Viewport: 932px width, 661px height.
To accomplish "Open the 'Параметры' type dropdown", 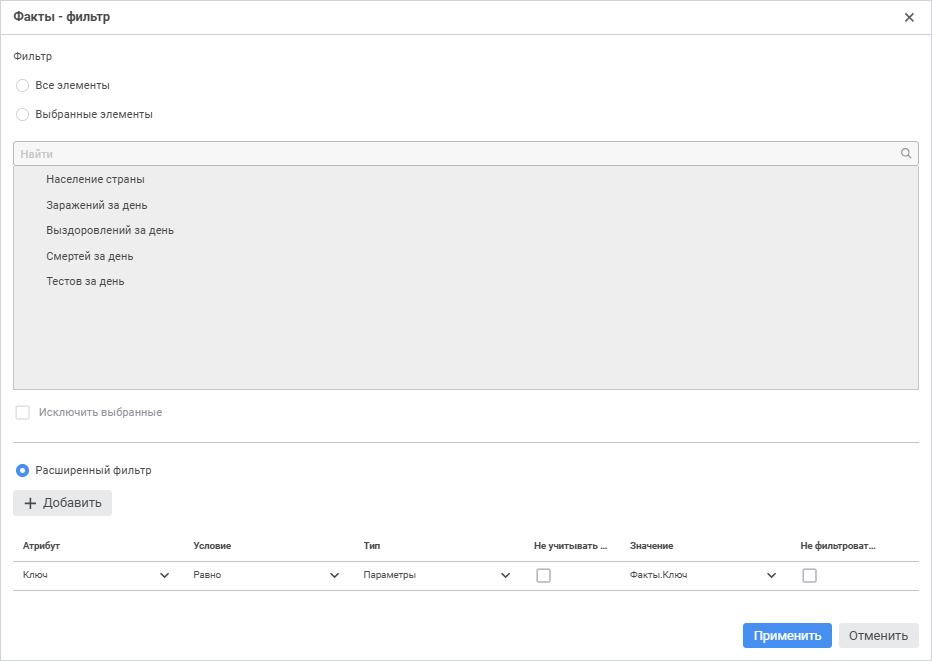I will coord(506,576).
